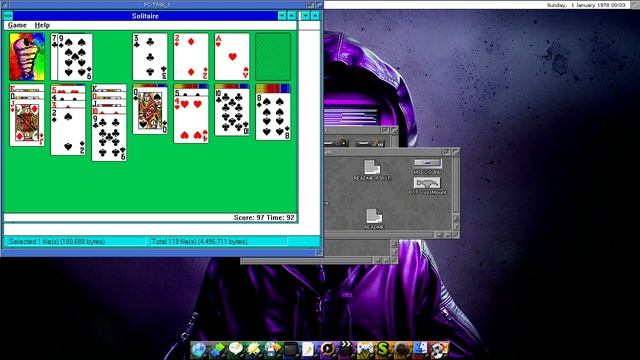Open the clapperboard video dock icon
640x360 pixels.
[345, 350]
